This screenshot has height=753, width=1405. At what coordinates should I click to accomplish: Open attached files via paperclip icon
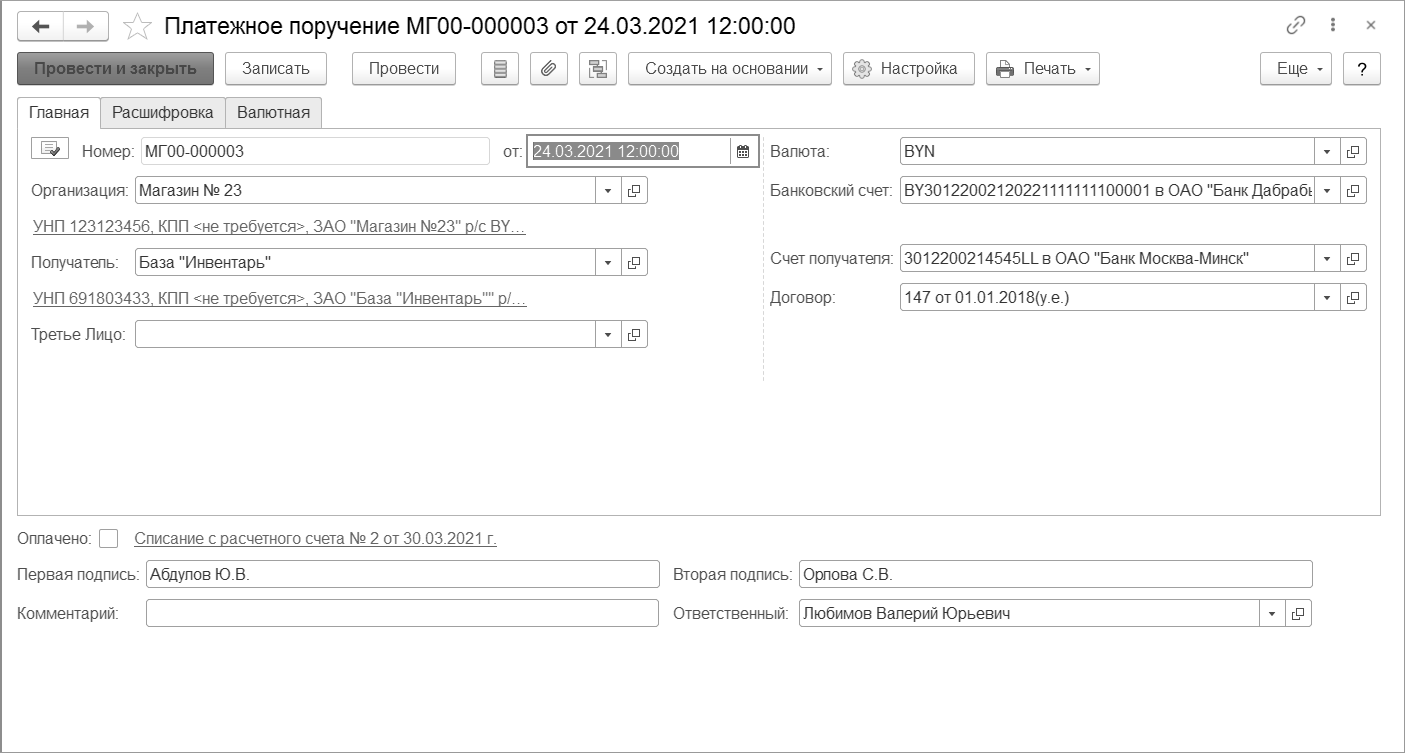click(x=549, y=69)
